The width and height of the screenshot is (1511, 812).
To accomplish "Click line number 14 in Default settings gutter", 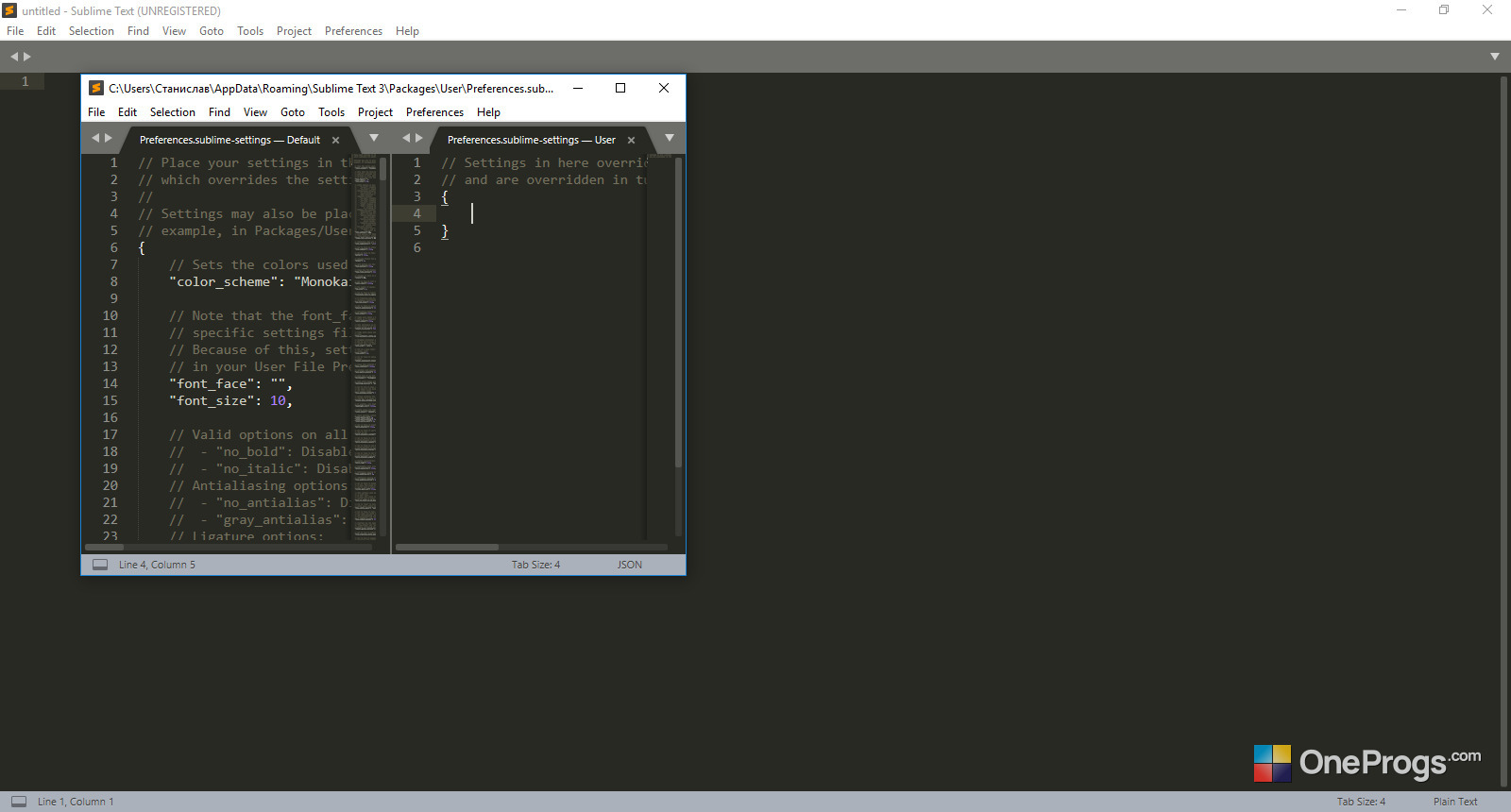I will (x=110, y=383).
